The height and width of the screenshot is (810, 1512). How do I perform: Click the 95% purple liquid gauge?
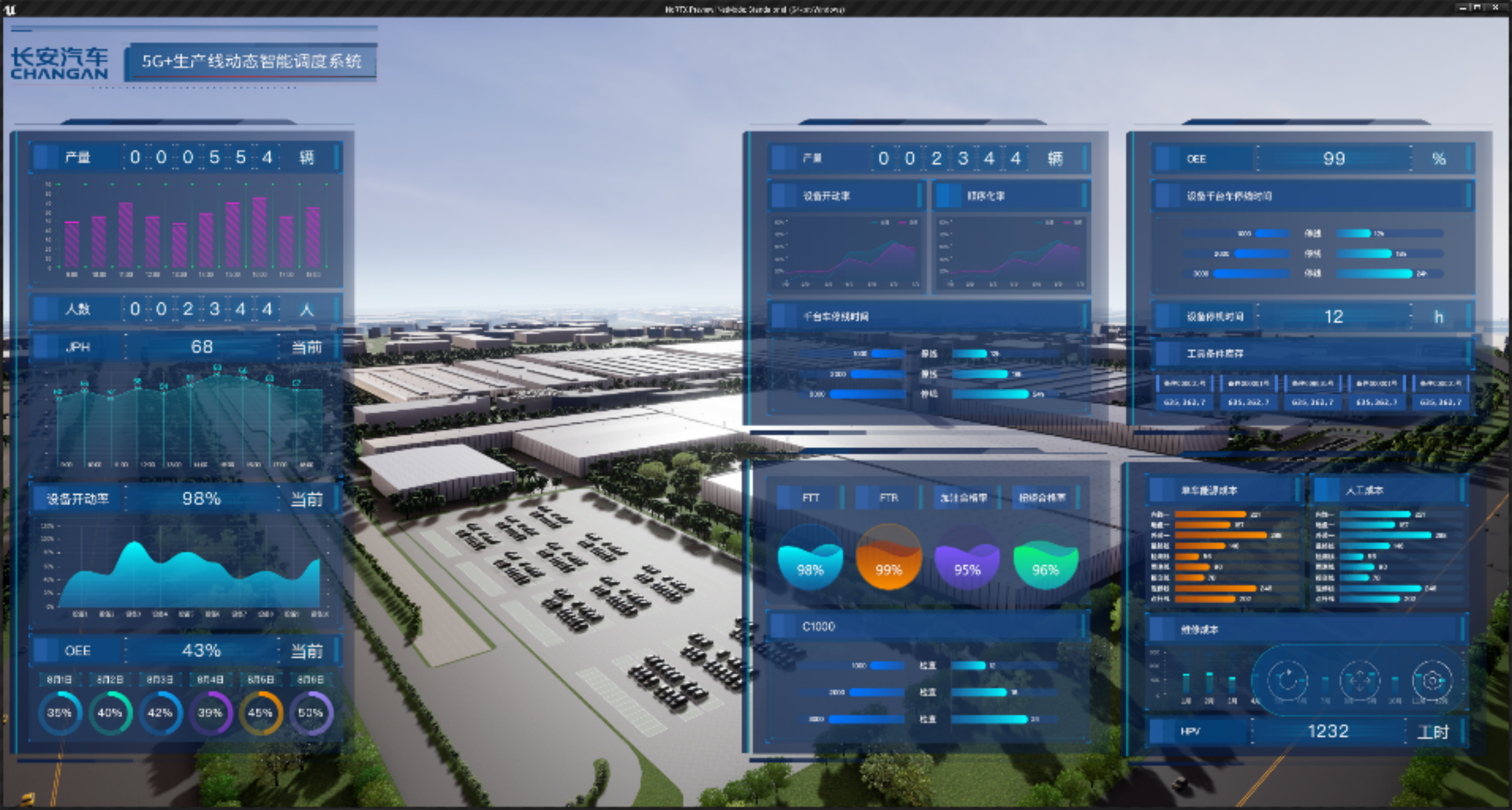(967, 557)
